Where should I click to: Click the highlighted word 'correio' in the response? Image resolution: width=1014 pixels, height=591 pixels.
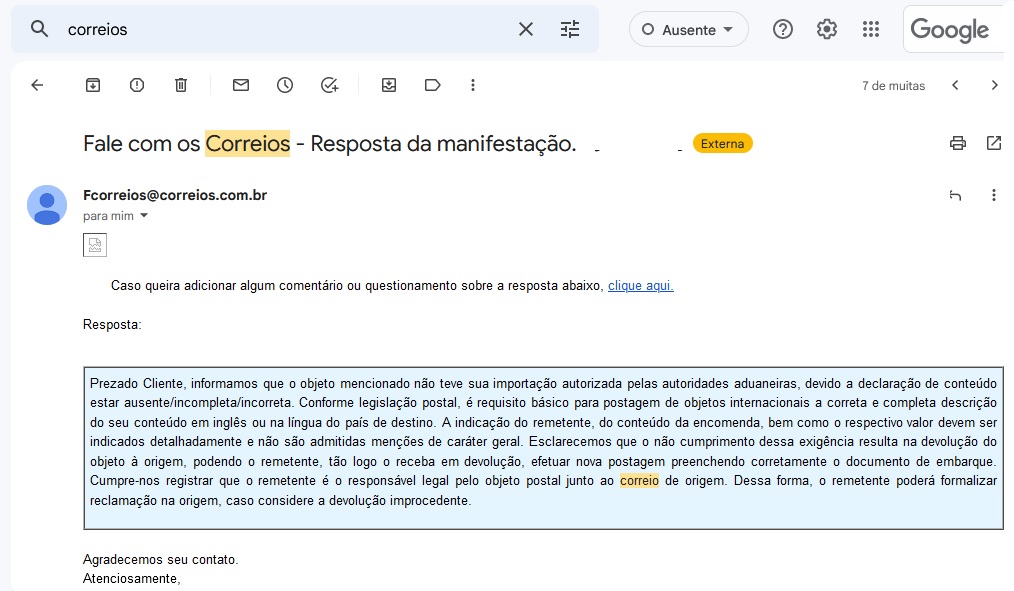pos(639,480)
